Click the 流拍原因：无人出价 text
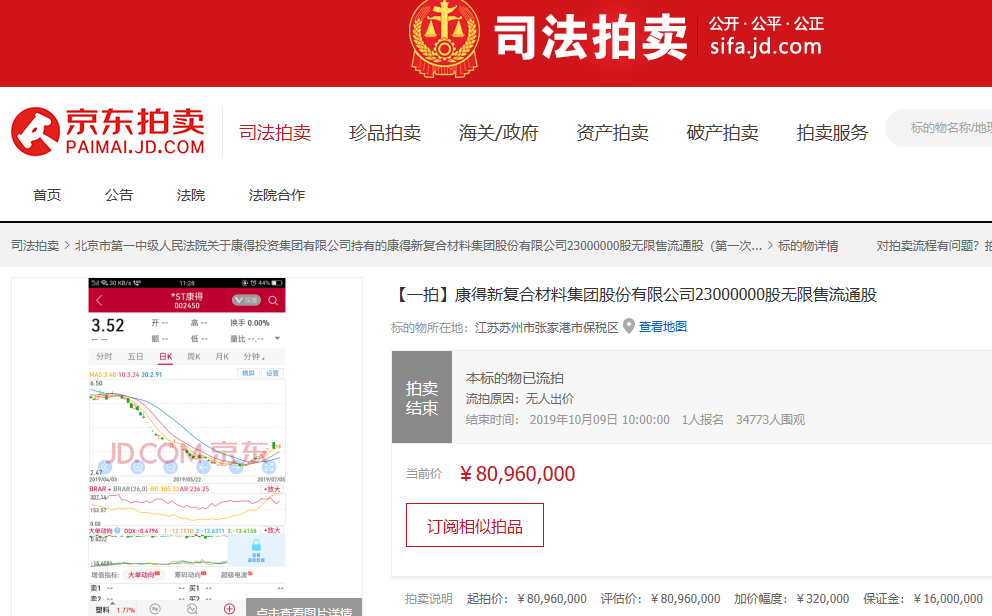The height and width of the screenshot is (616, 992). (x=520, y=398)
